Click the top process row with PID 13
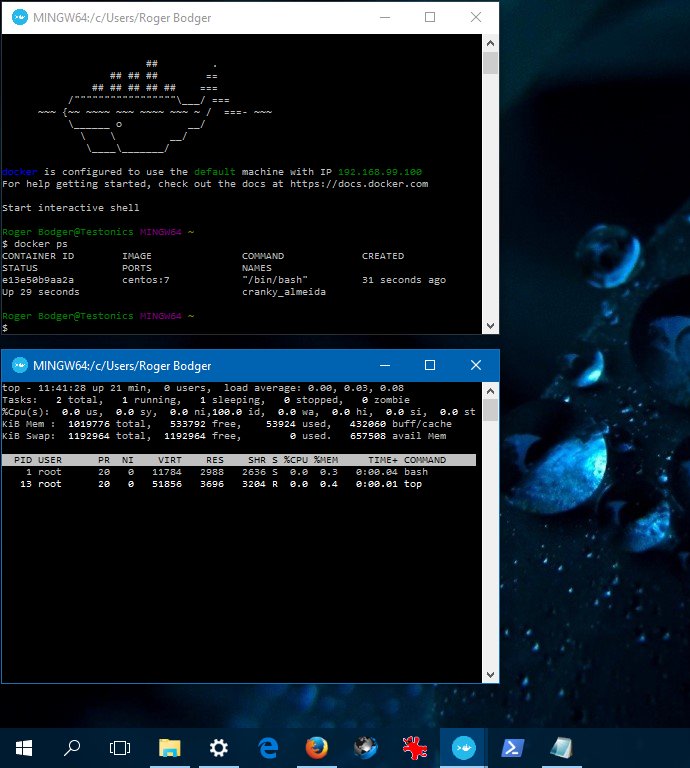Screen dimensions: 690x768 pyautogui.click(x=238, y=484)
